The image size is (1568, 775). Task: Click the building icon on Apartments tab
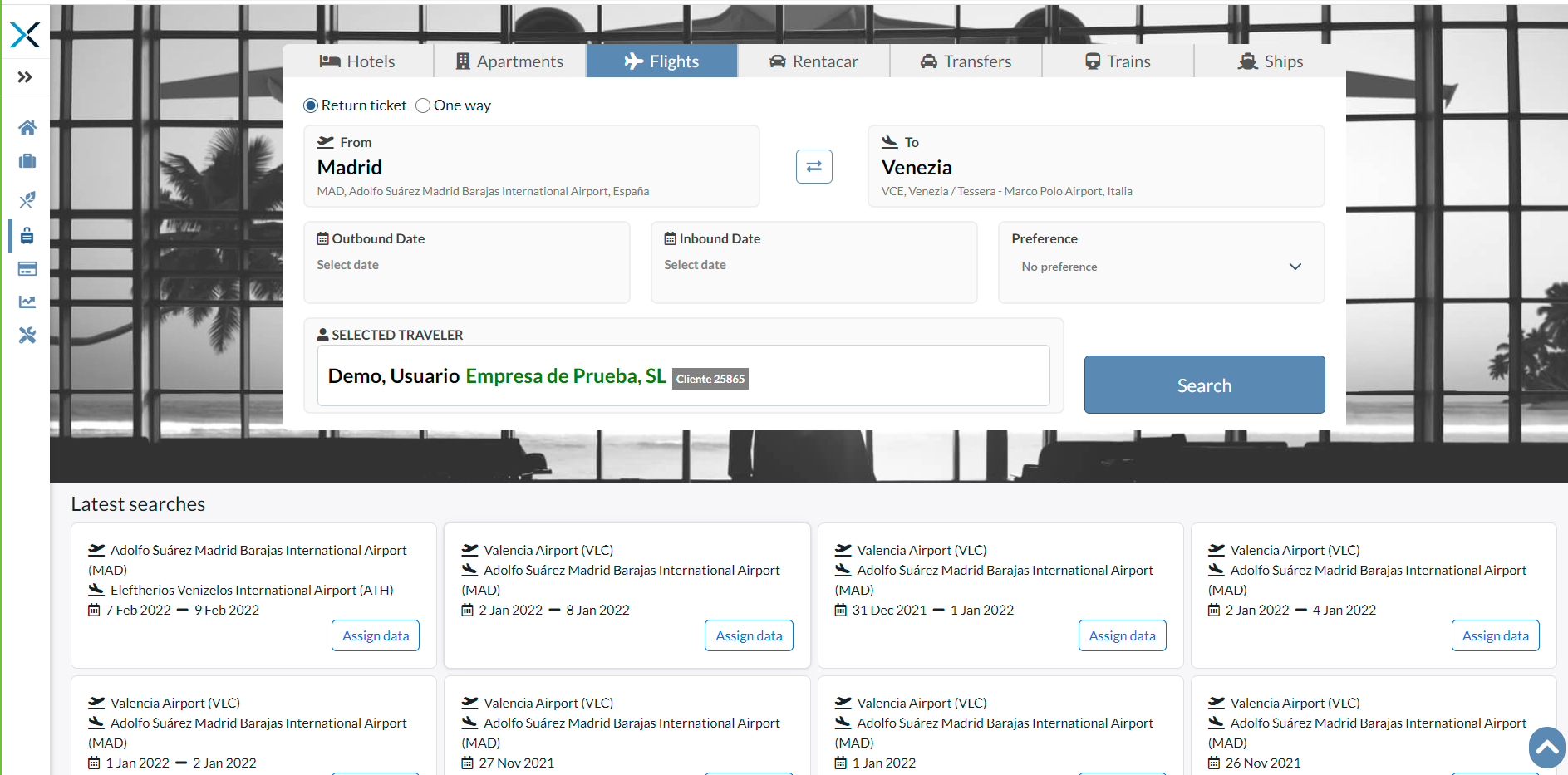(463, 61)
